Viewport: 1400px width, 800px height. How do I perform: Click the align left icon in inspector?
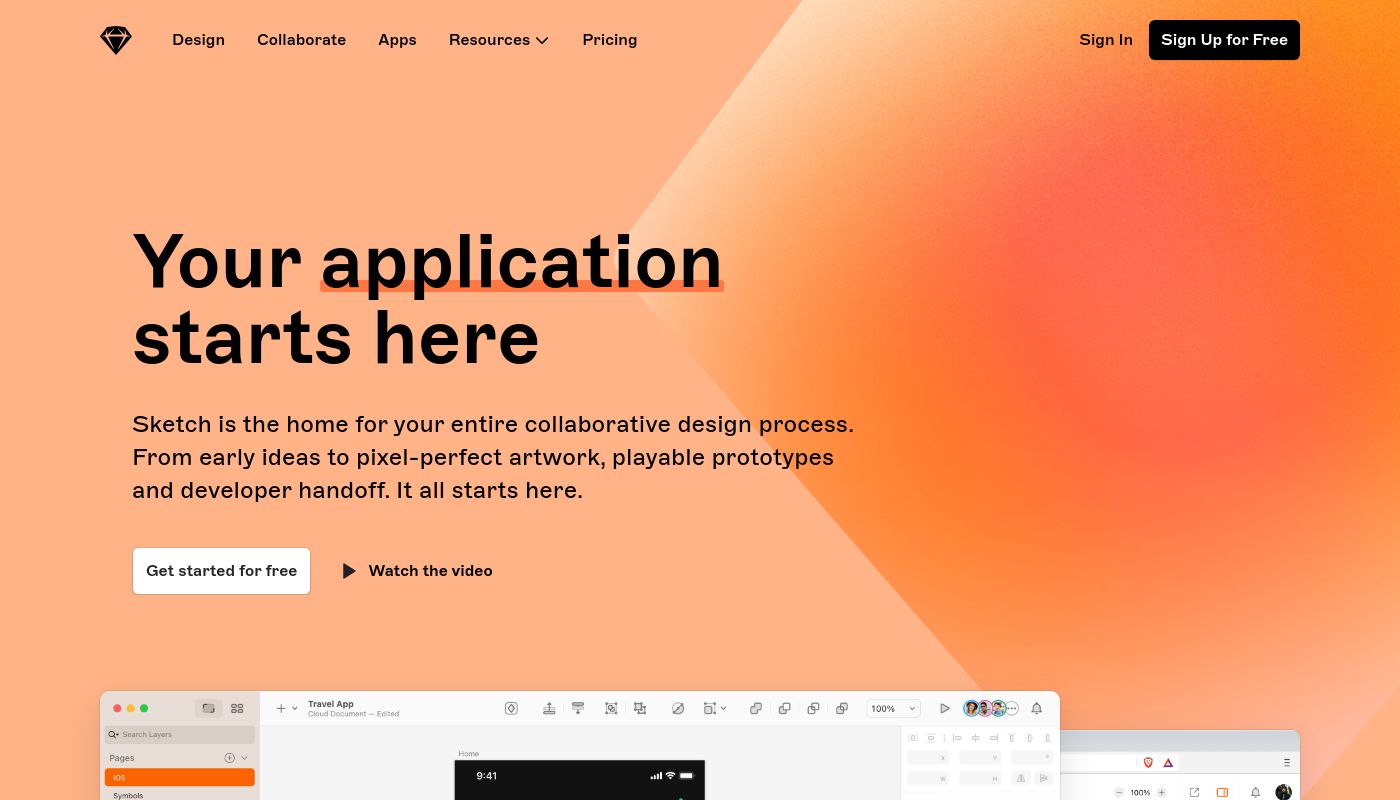[x=957, y=738]
